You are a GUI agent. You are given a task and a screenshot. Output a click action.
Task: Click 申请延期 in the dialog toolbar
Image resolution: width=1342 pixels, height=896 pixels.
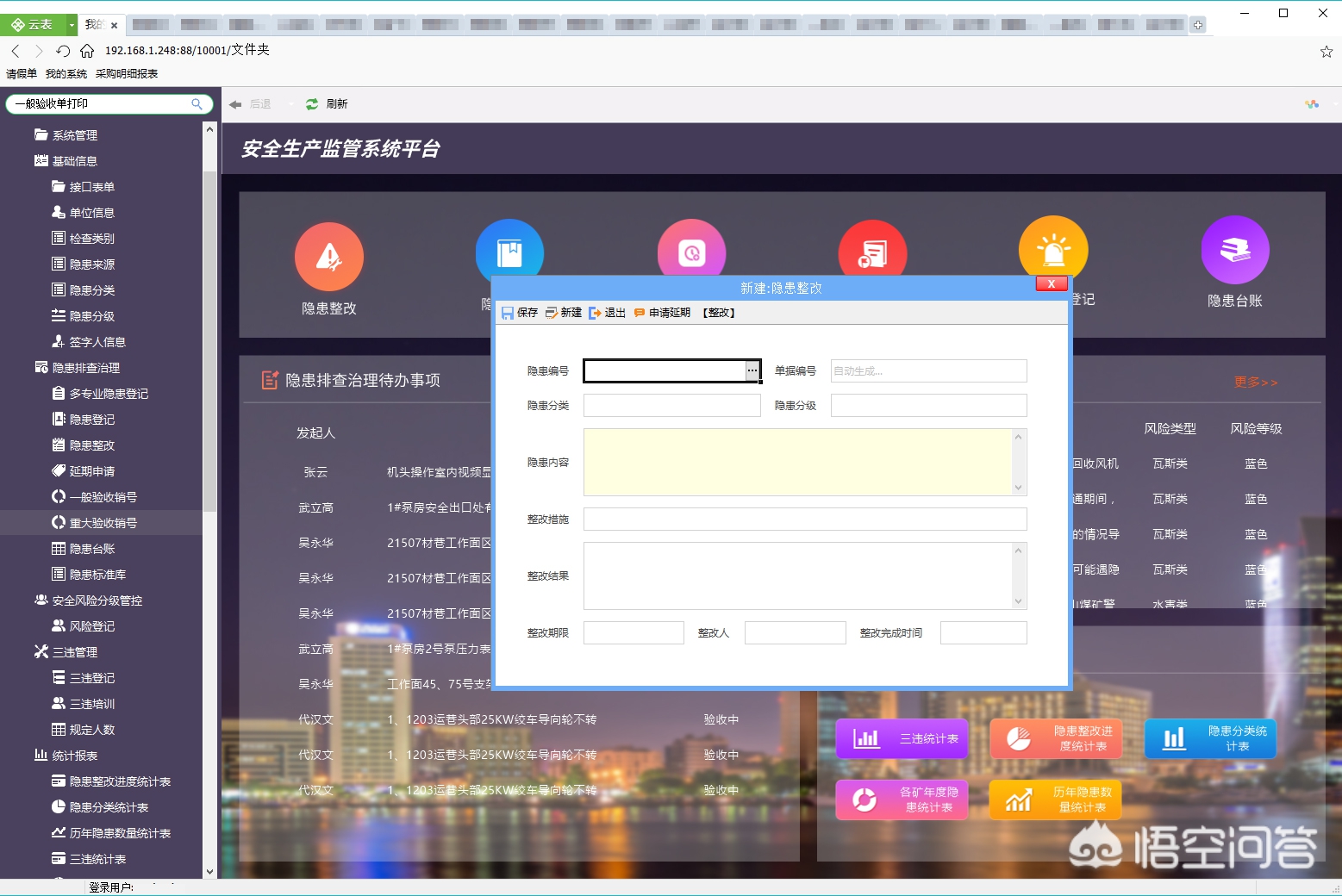[x=662, y=313]
